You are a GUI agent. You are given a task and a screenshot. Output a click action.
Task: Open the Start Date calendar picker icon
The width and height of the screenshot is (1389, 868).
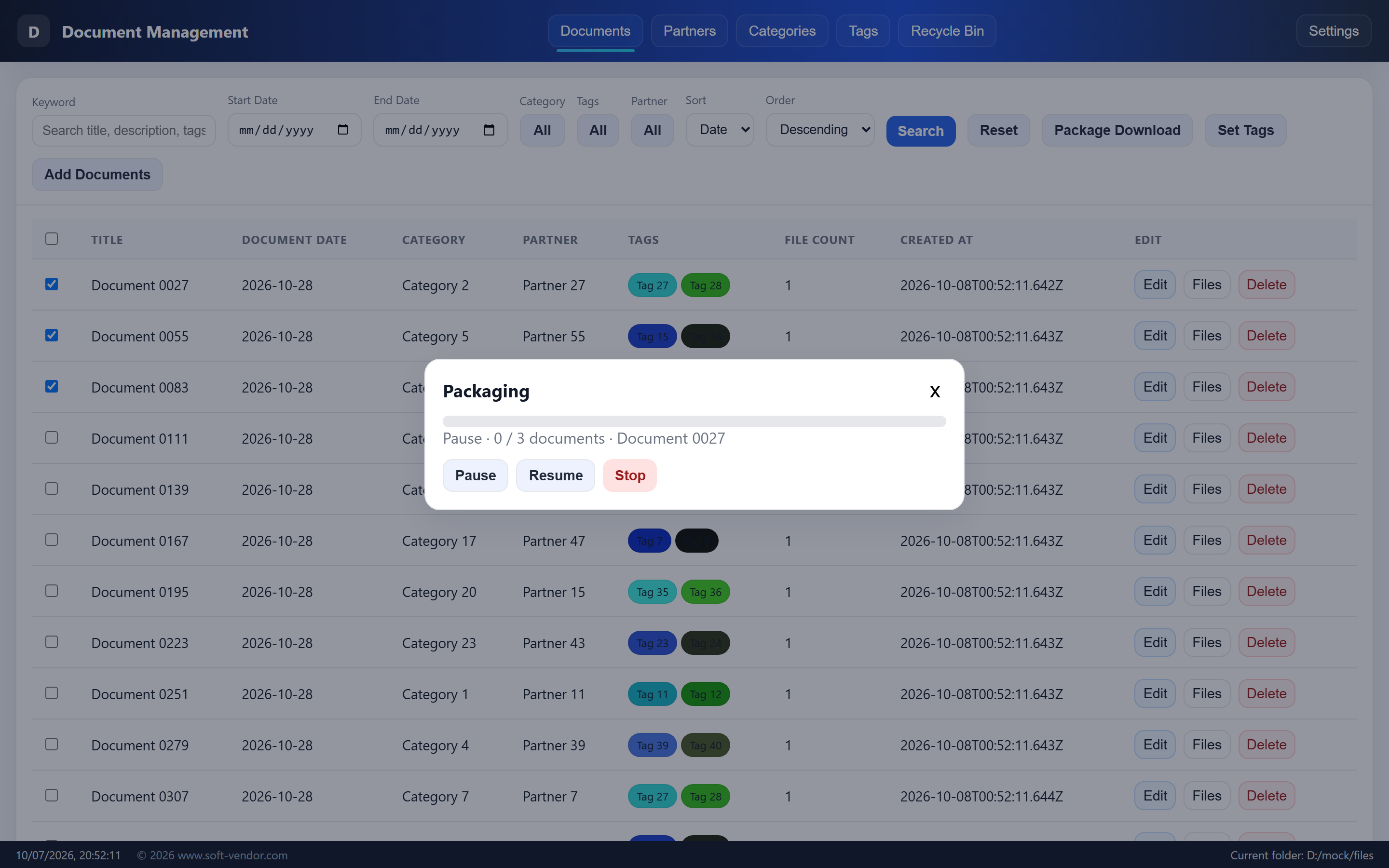342,130
